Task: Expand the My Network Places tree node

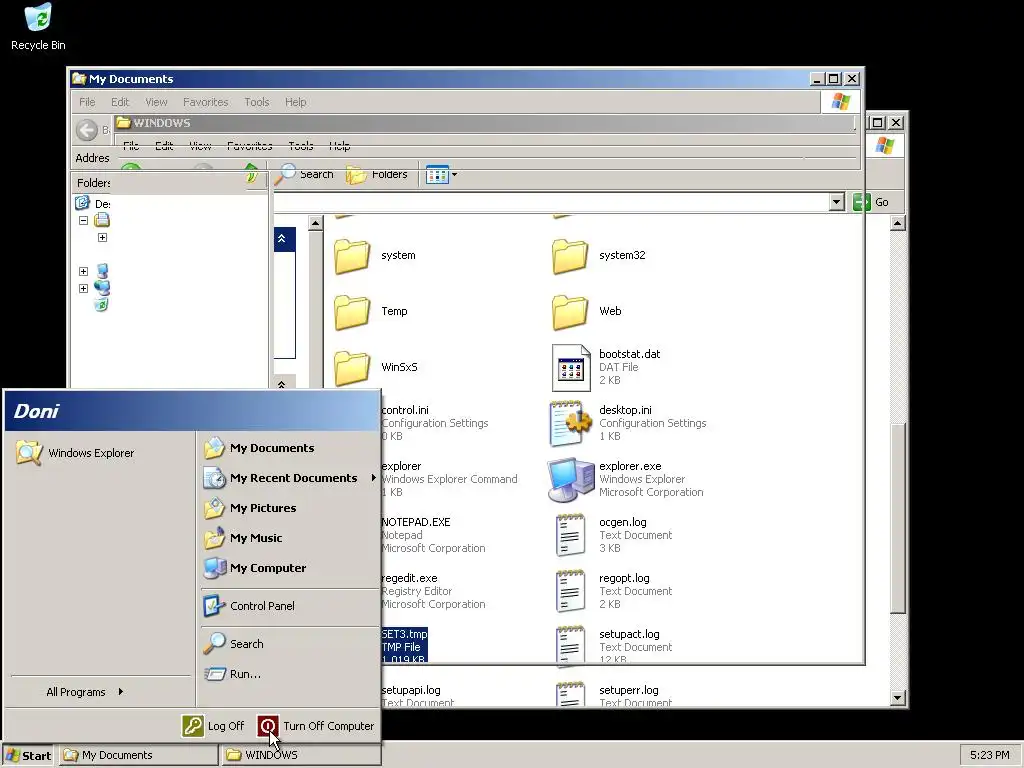Action: coord(84,288)
